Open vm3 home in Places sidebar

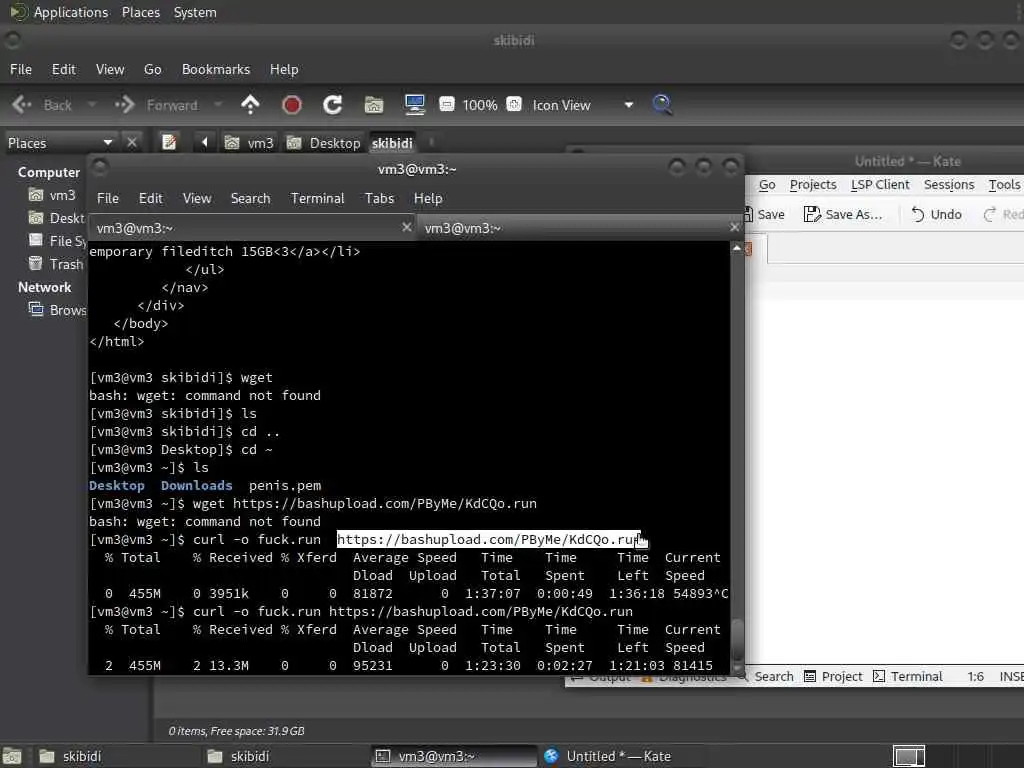pyautogui.click(x=52, y=195)
